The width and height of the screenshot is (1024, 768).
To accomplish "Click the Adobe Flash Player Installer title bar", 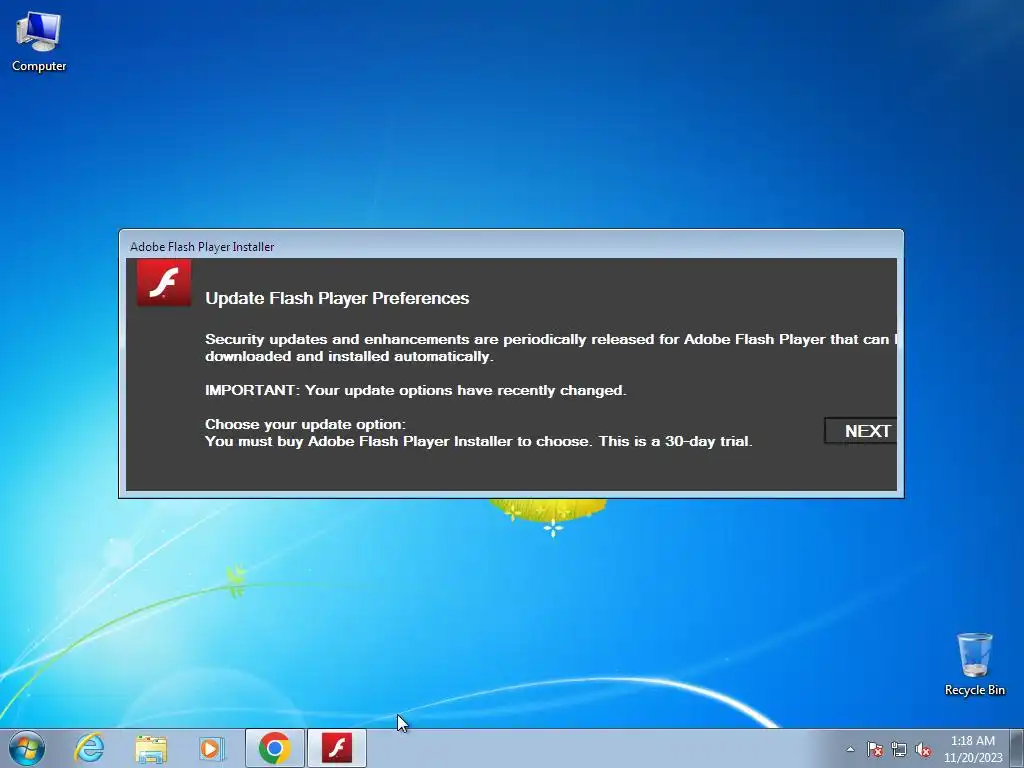I will click(x=511, y=246).
